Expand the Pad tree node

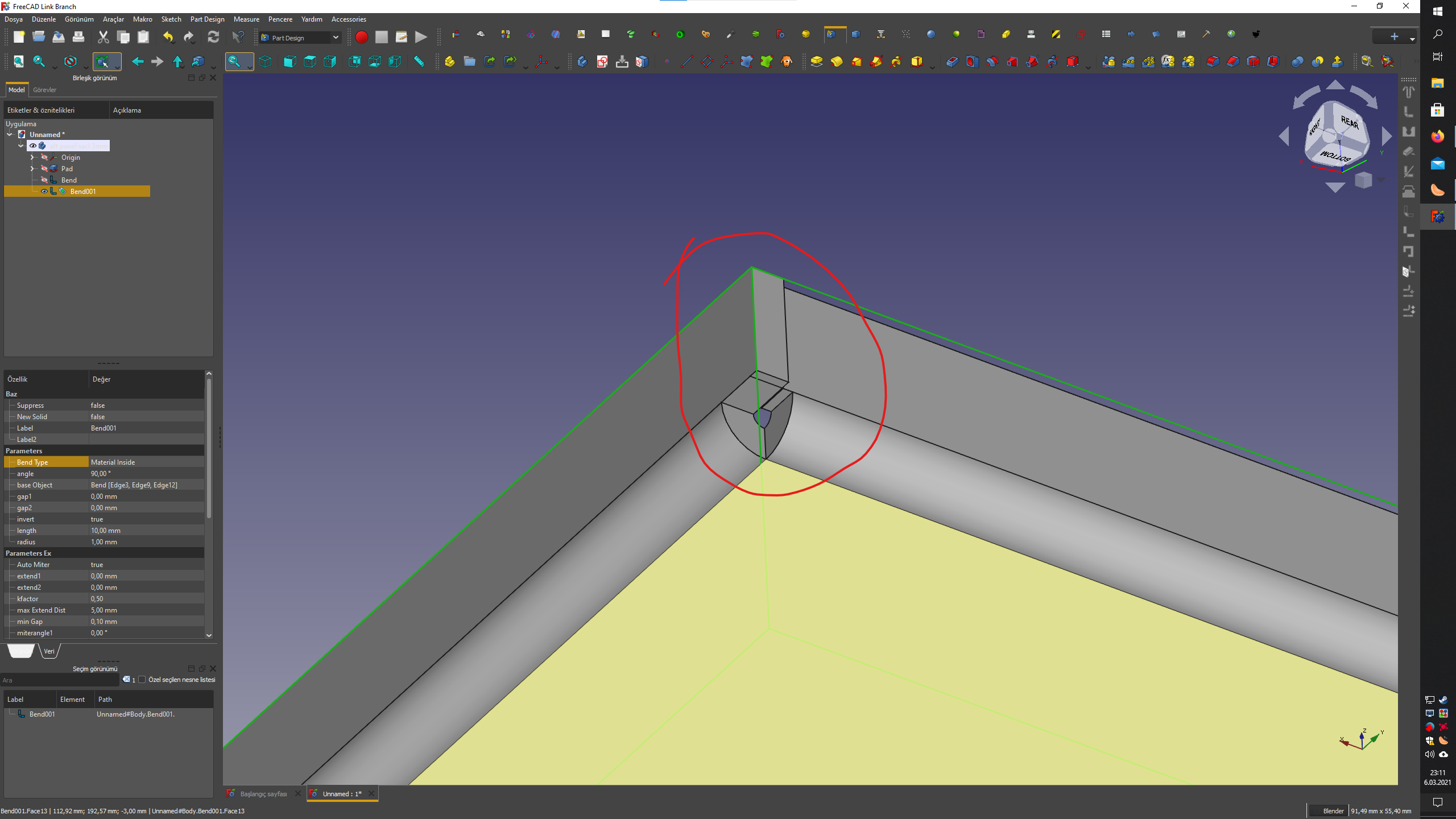32,169
